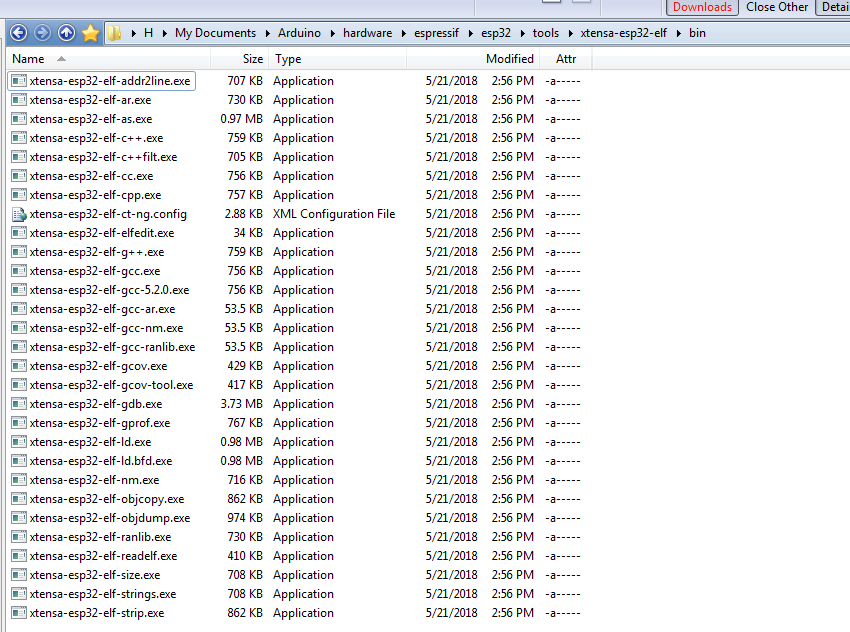The height and width of the screenshot is (632, 850).
Task: Expand breadcrumb arrow after esp32
Action: 522,34
